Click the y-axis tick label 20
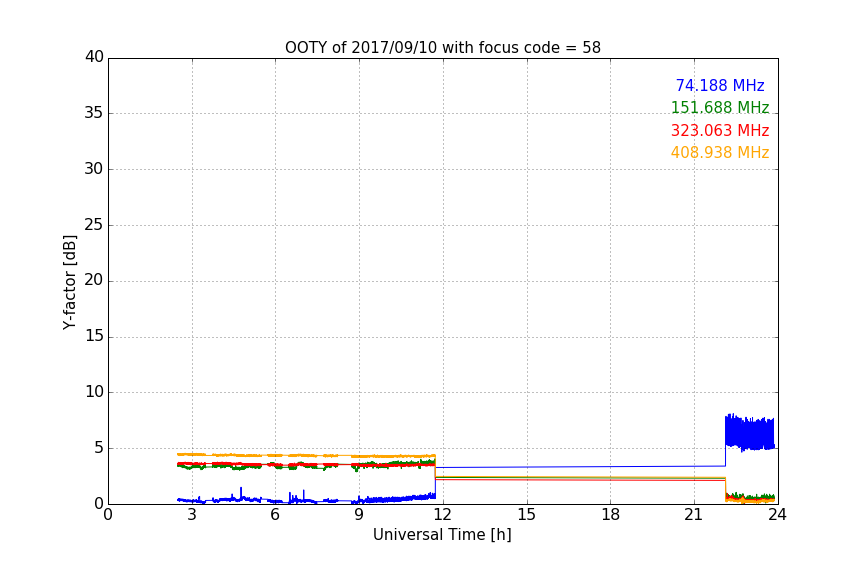Image resolution: width=864 pixels, height=576 pixels. [94, 280]
